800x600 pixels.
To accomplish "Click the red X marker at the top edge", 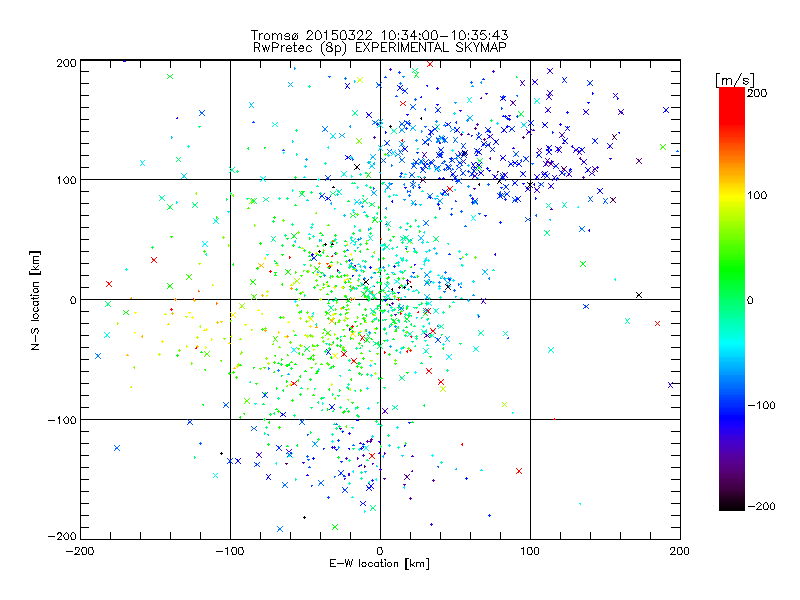I will (430, 64).
